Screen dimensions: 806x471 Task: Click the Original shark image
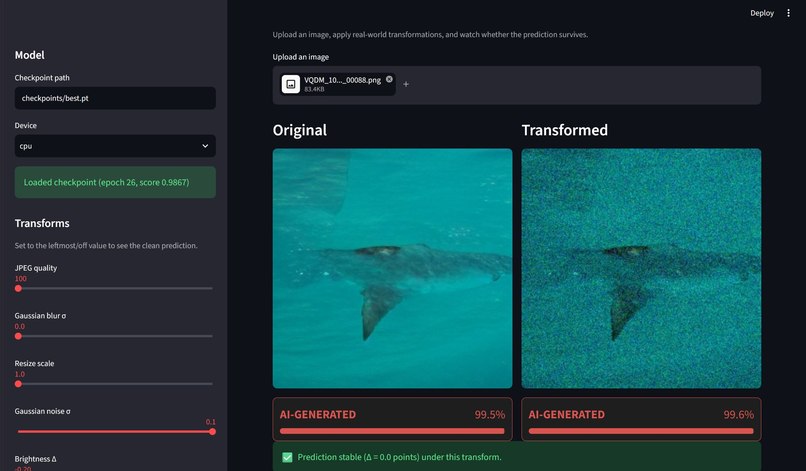pyautogui.click(x=392, y=268)
